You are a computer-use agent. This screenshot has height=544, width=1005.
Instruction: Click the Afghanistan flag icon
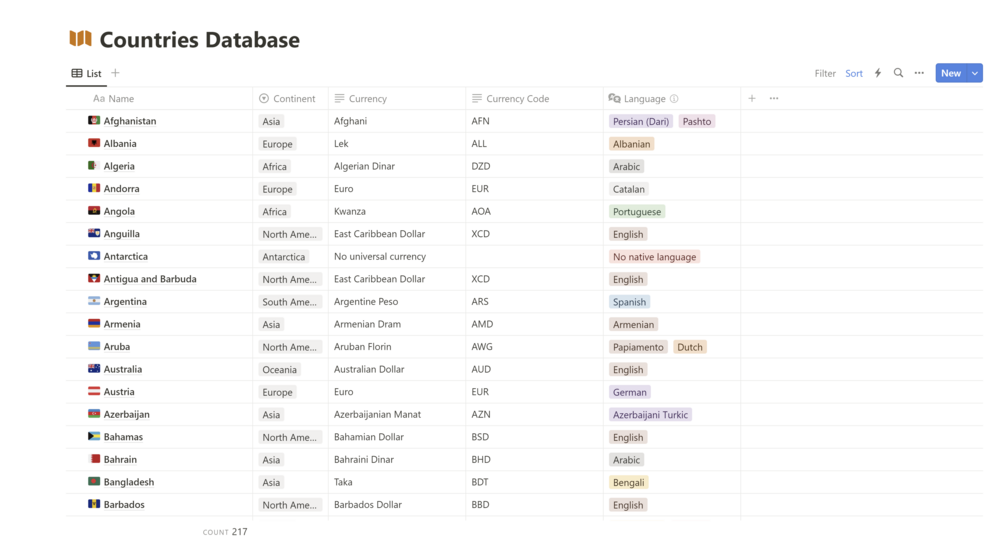click(x=94, y=121)
